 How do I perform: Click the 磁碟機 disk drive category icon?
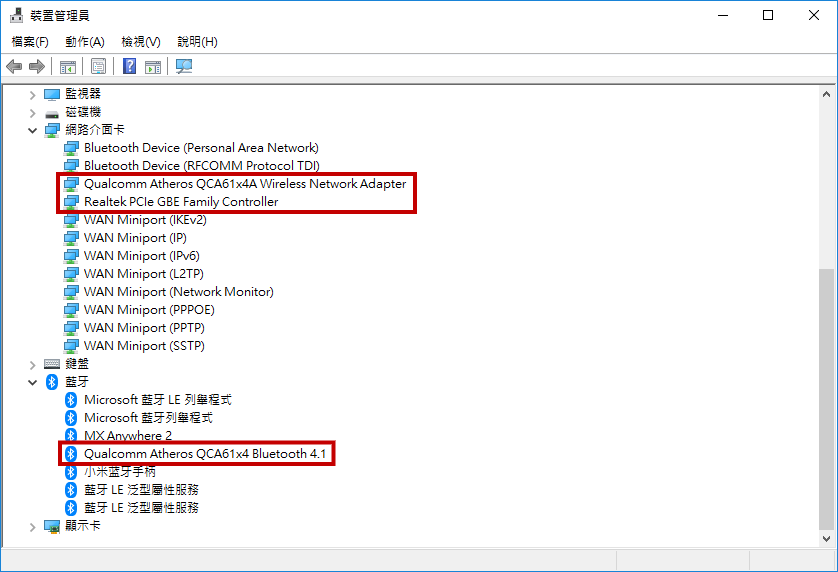coord(52,113)
